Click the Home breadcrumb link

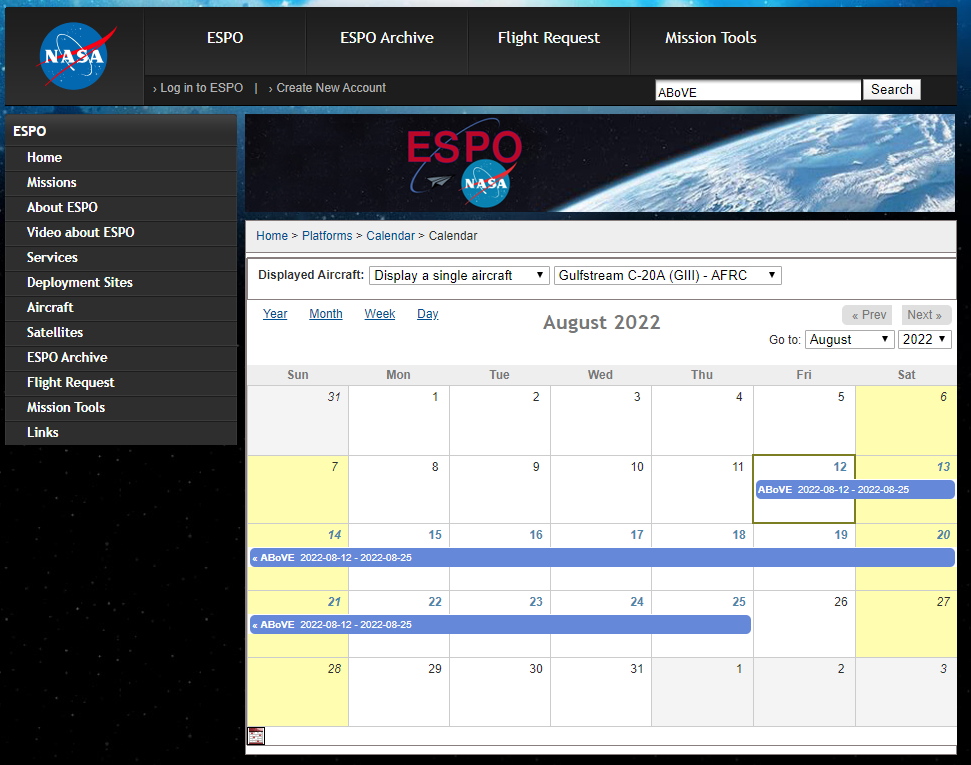point(272,236)
